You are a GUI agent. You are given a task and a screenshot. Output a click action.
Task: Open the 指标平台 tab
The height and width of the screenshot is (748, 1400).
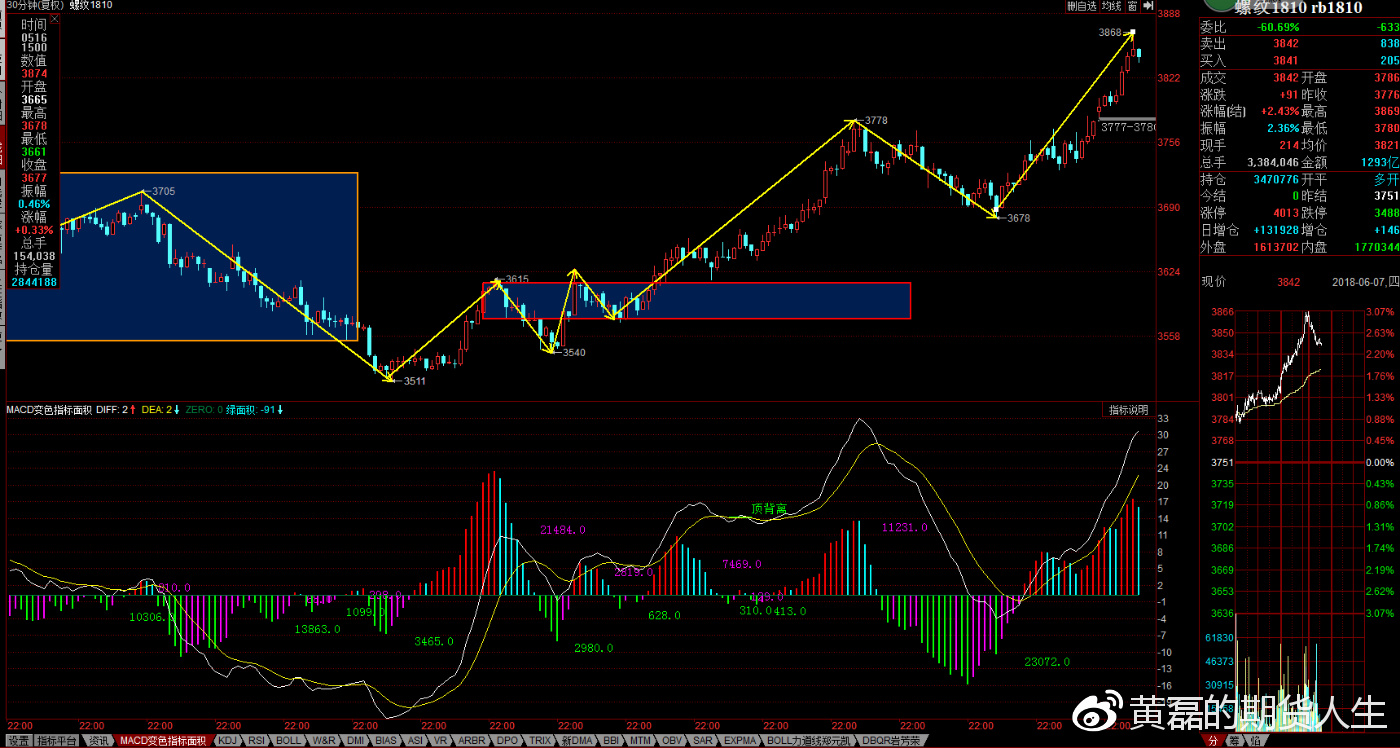tap(57, 741)
